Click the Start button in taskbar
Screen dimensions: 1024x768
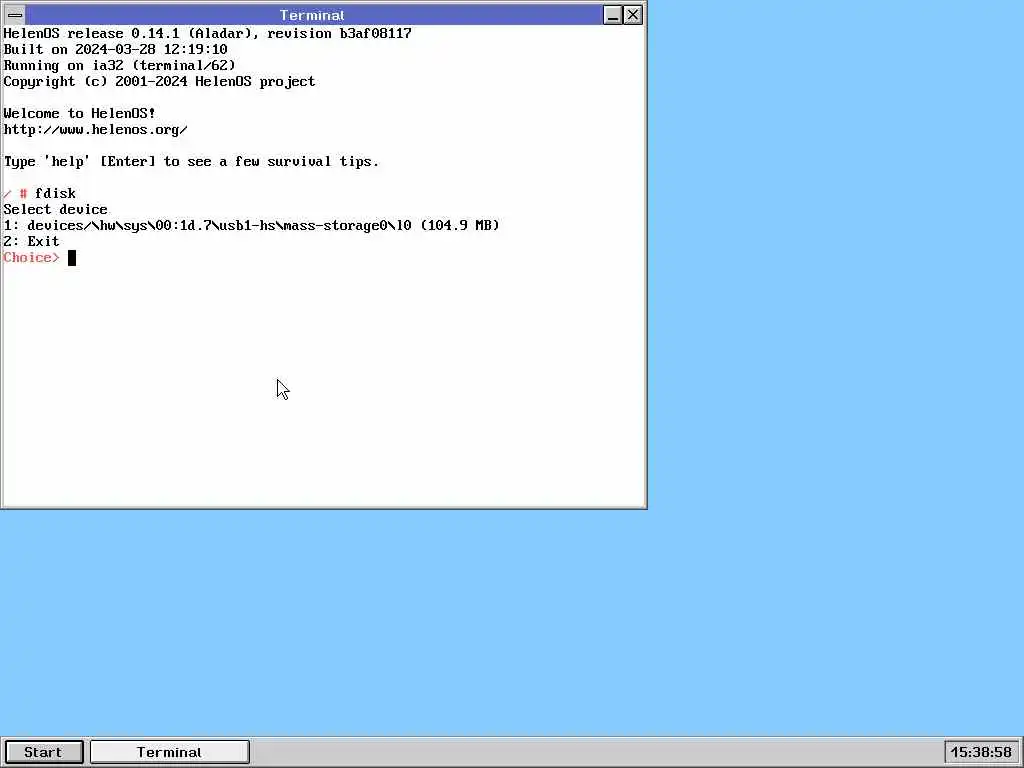tap(44, 752)
